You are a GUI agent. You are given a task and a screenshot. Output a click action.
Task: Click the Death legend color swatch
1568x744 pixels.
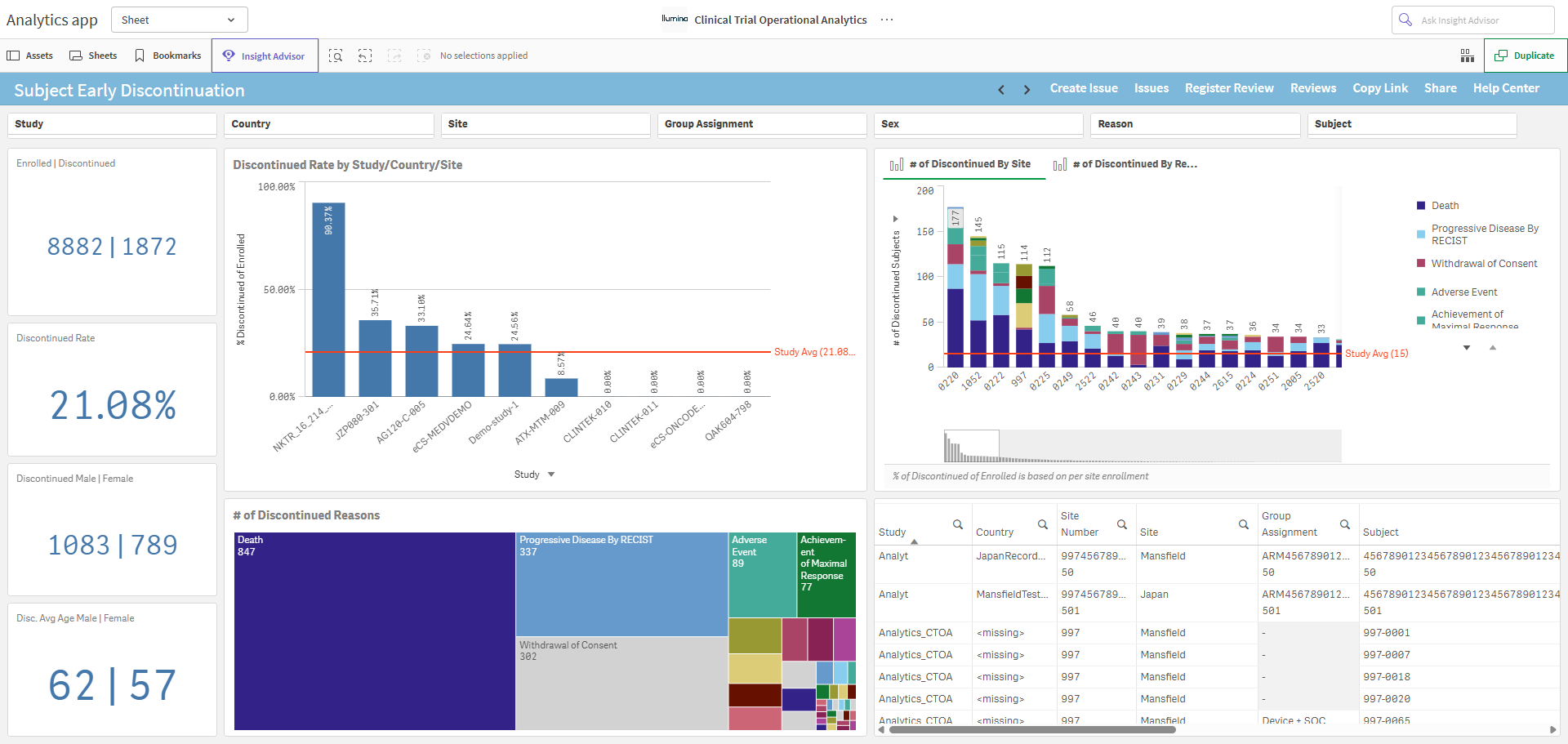[1421, 206]
